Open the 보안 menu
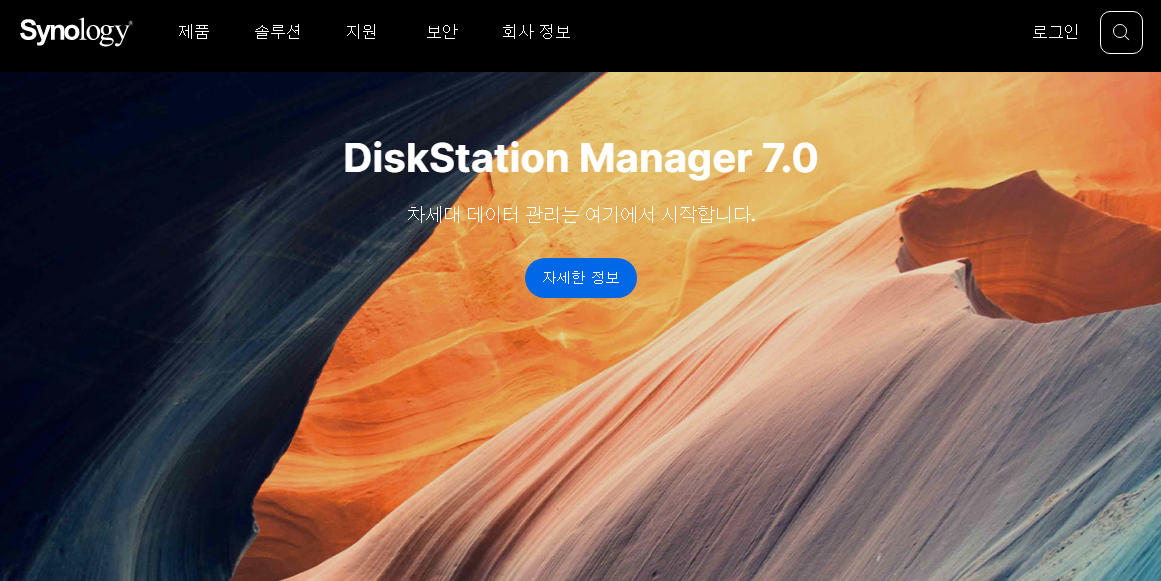This screenshot has height=581, width=1161. coord(442,32)
